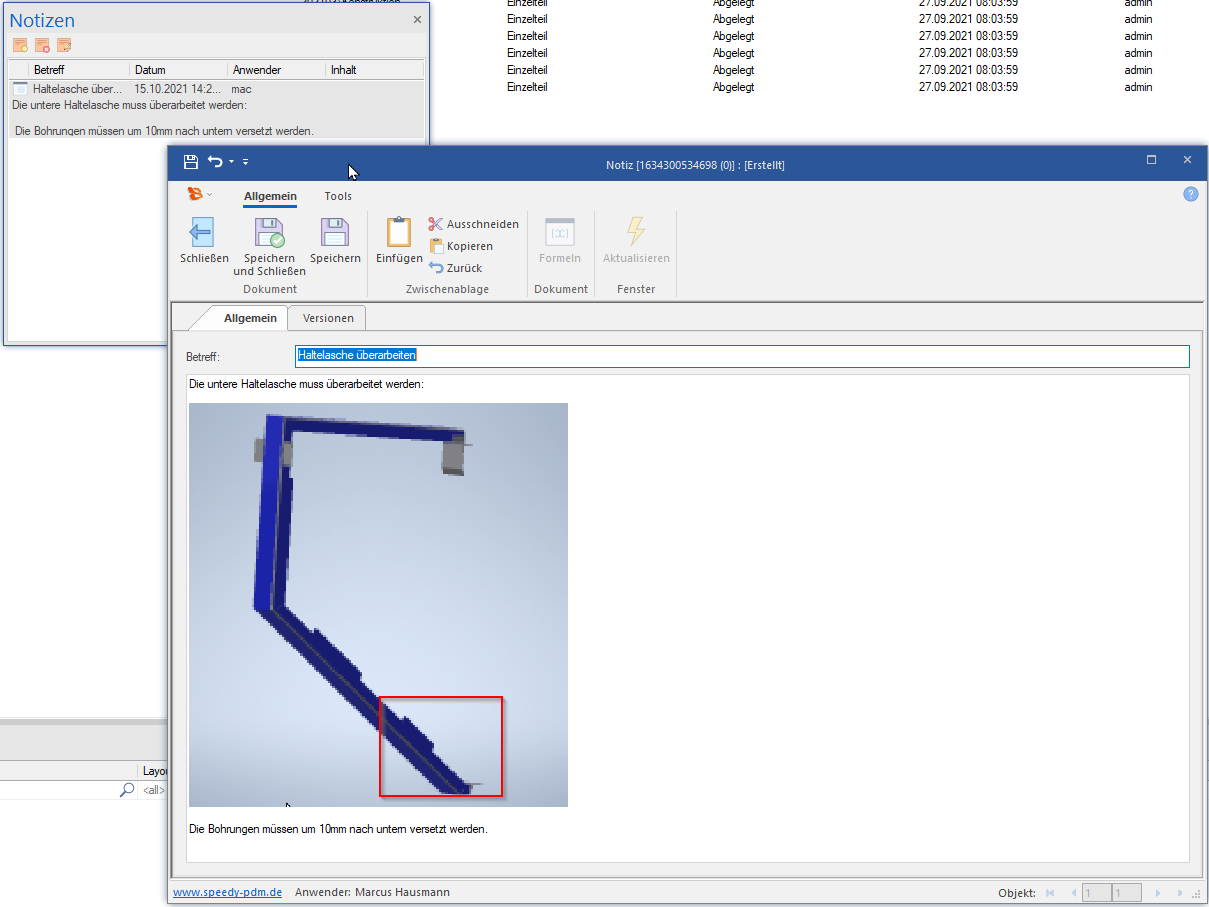Edit note icon in Notizen toolbar
The image size is (1209, 907).
click(64, 45)
